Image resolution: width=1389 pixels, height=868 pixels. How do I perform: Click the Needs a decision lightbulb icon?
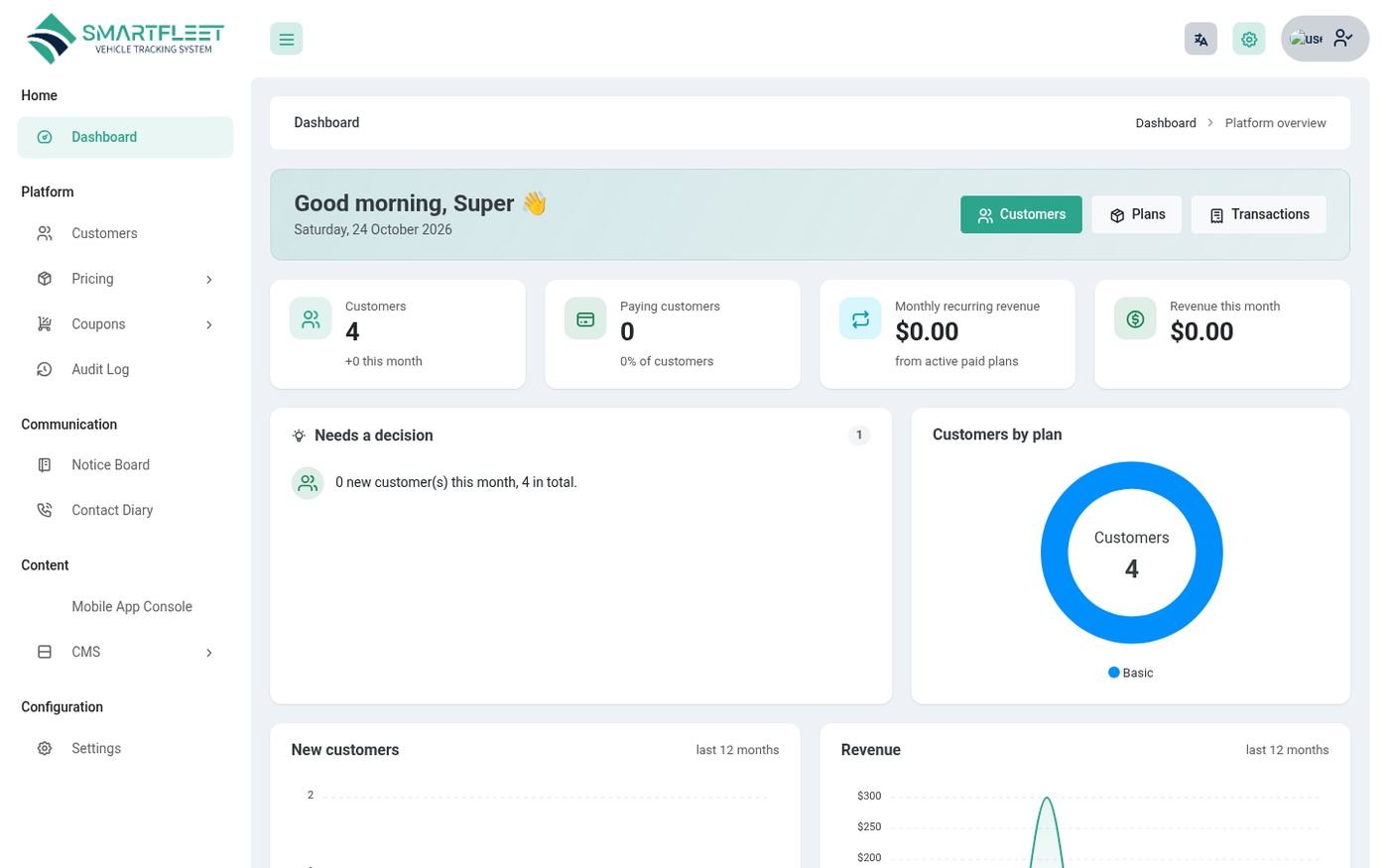click(299, 435)
